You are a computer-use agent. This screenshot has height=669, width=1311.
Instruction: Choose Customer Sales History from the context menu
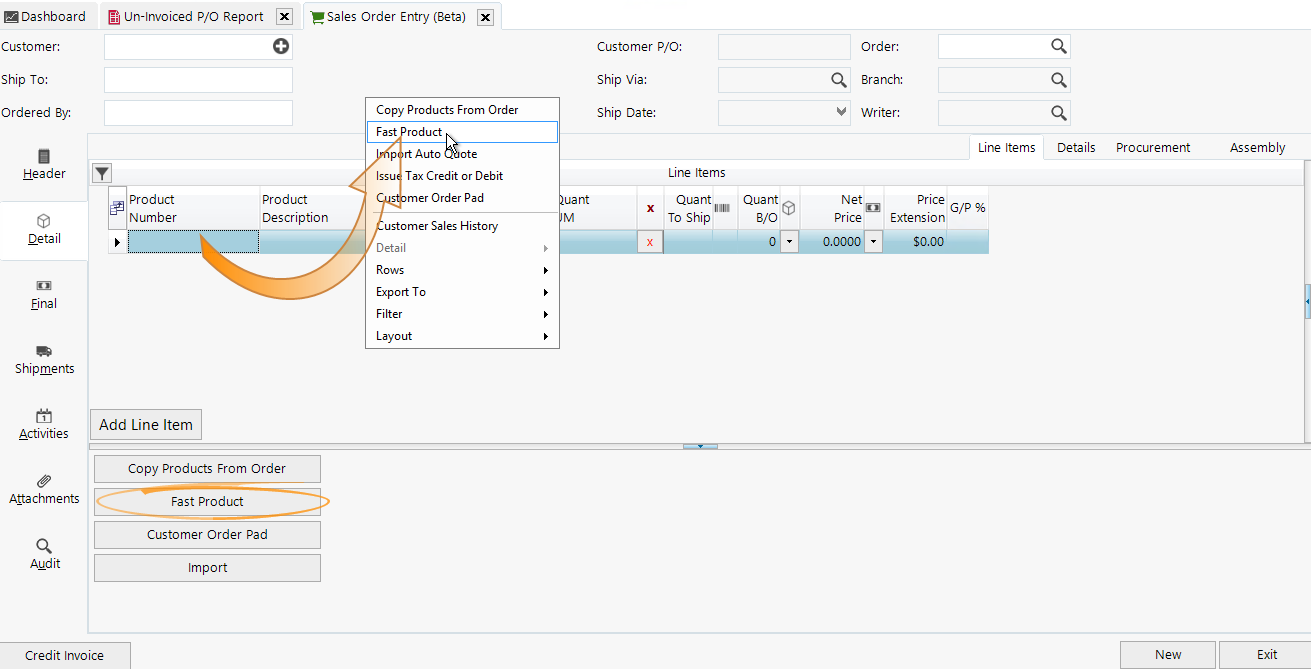pyautogui.click(x=437, y=225)
